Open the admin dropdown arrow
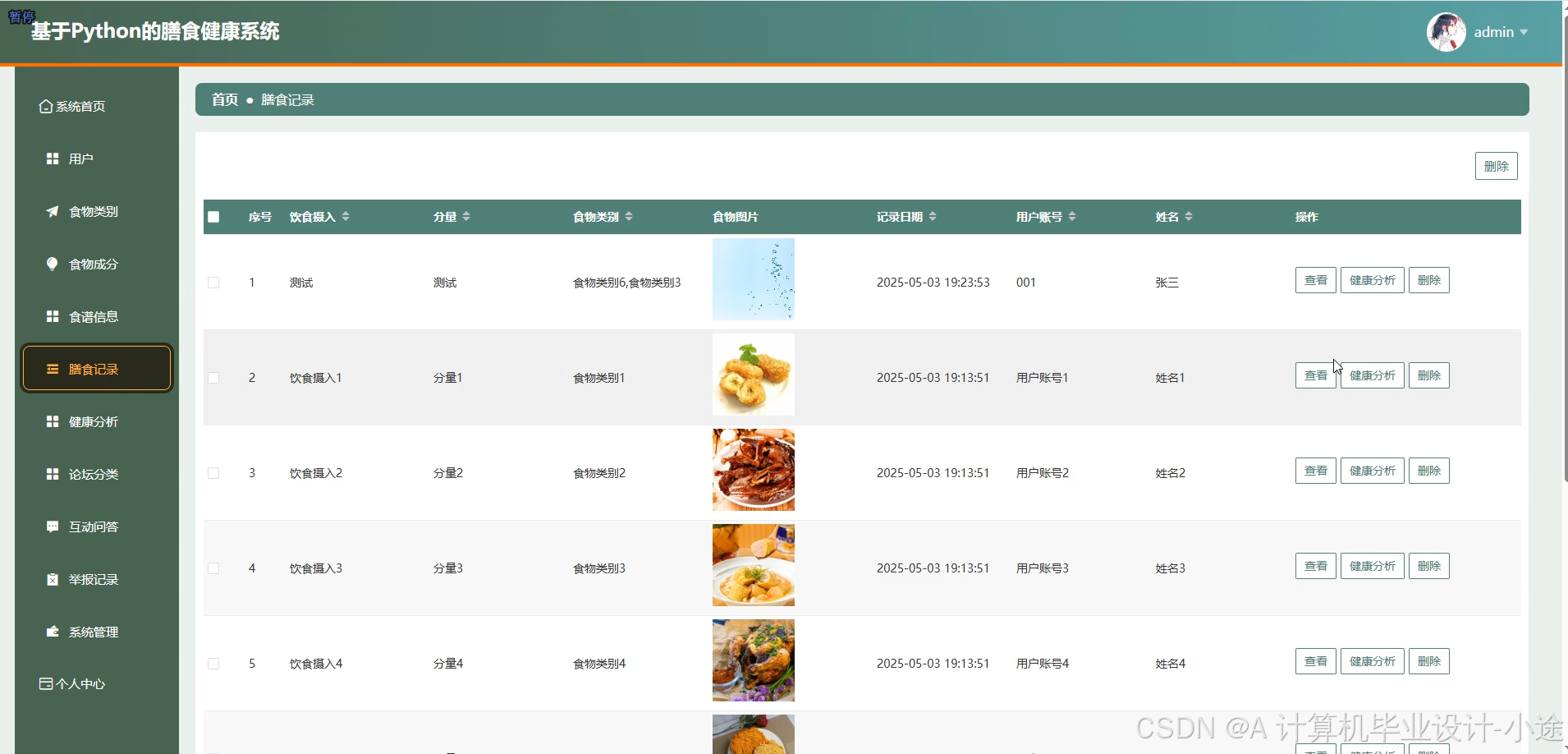 [x=1524, y=32]
